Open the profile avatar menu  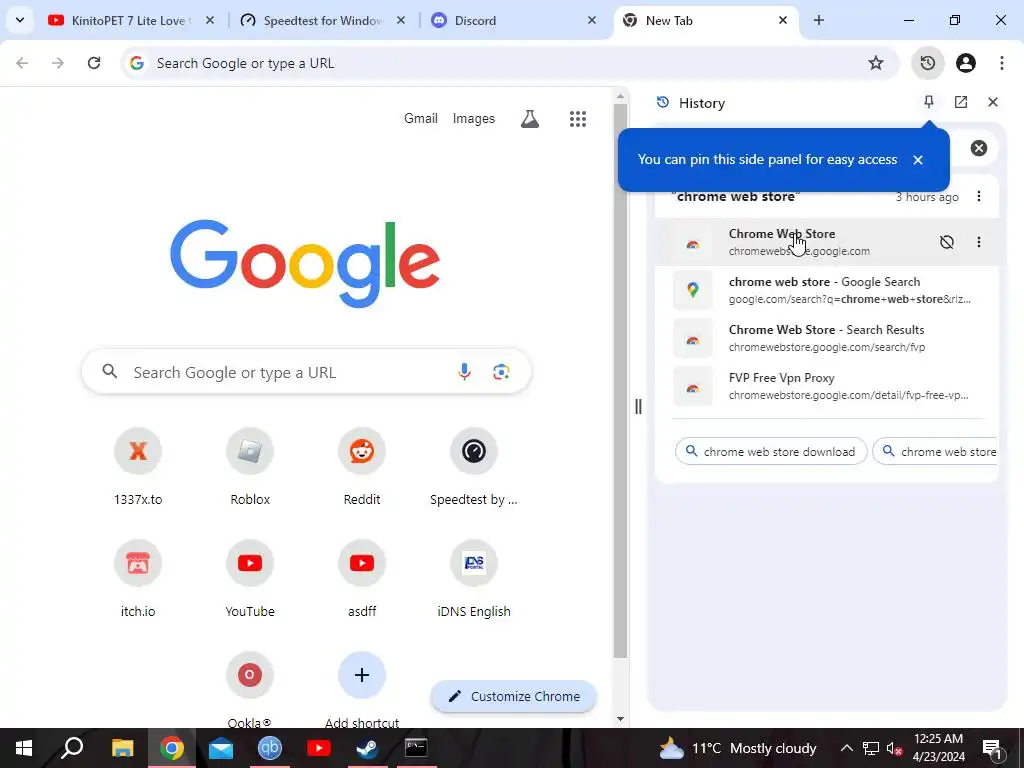966,63
